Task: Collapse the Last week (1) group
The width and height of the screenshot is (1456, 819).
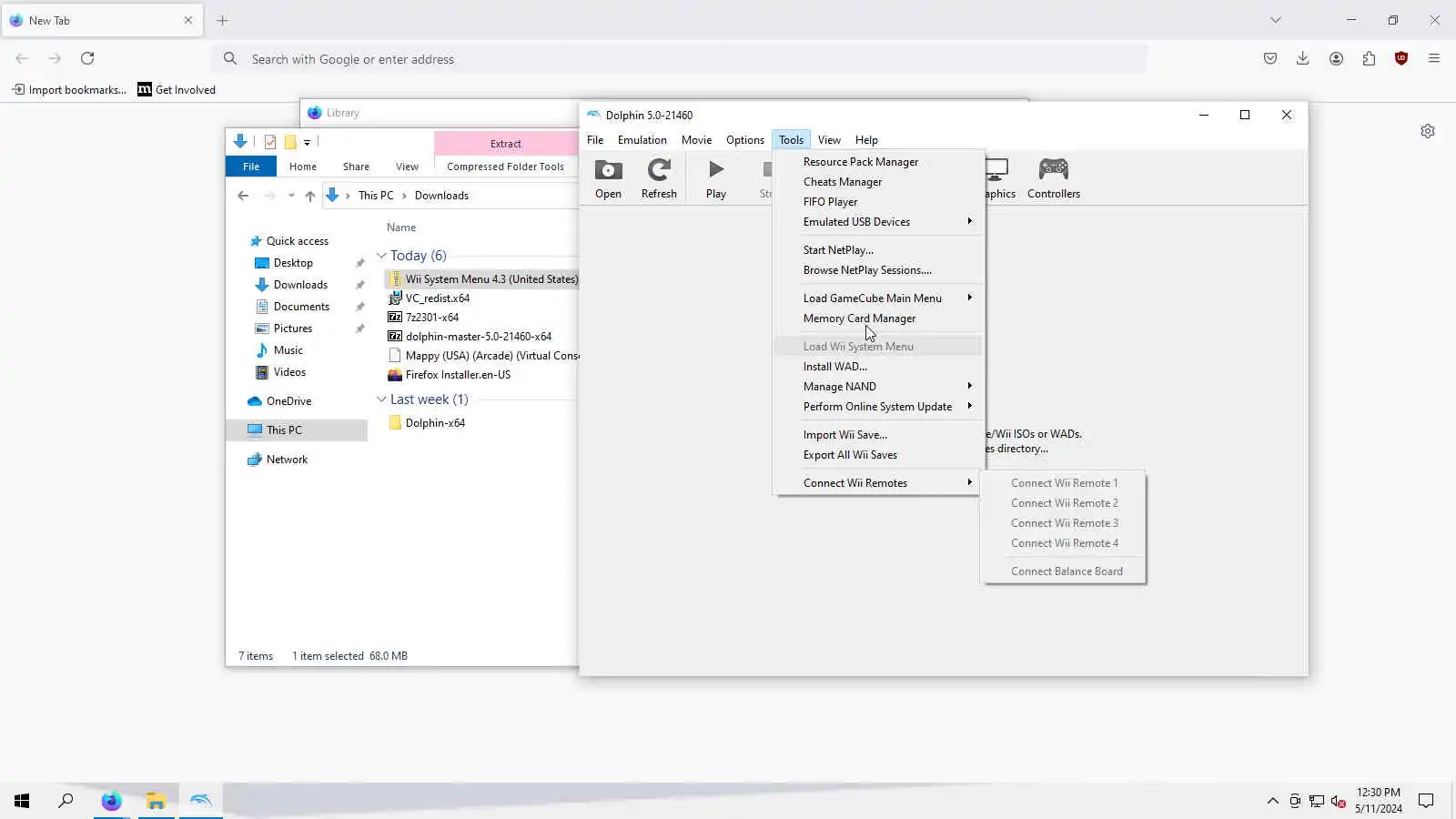Action: 382,399
